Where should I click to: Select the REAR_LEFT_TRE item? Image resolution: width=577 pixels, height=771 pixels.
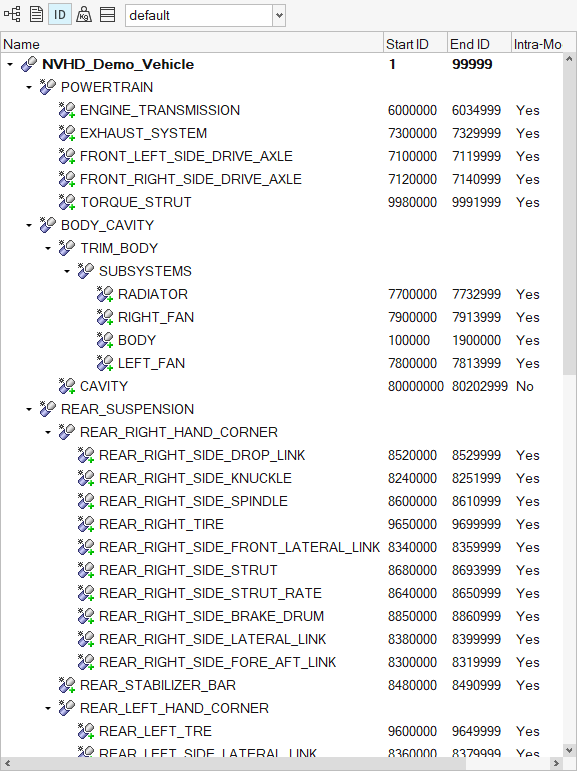pyautogui.click(x=155, y=731)
